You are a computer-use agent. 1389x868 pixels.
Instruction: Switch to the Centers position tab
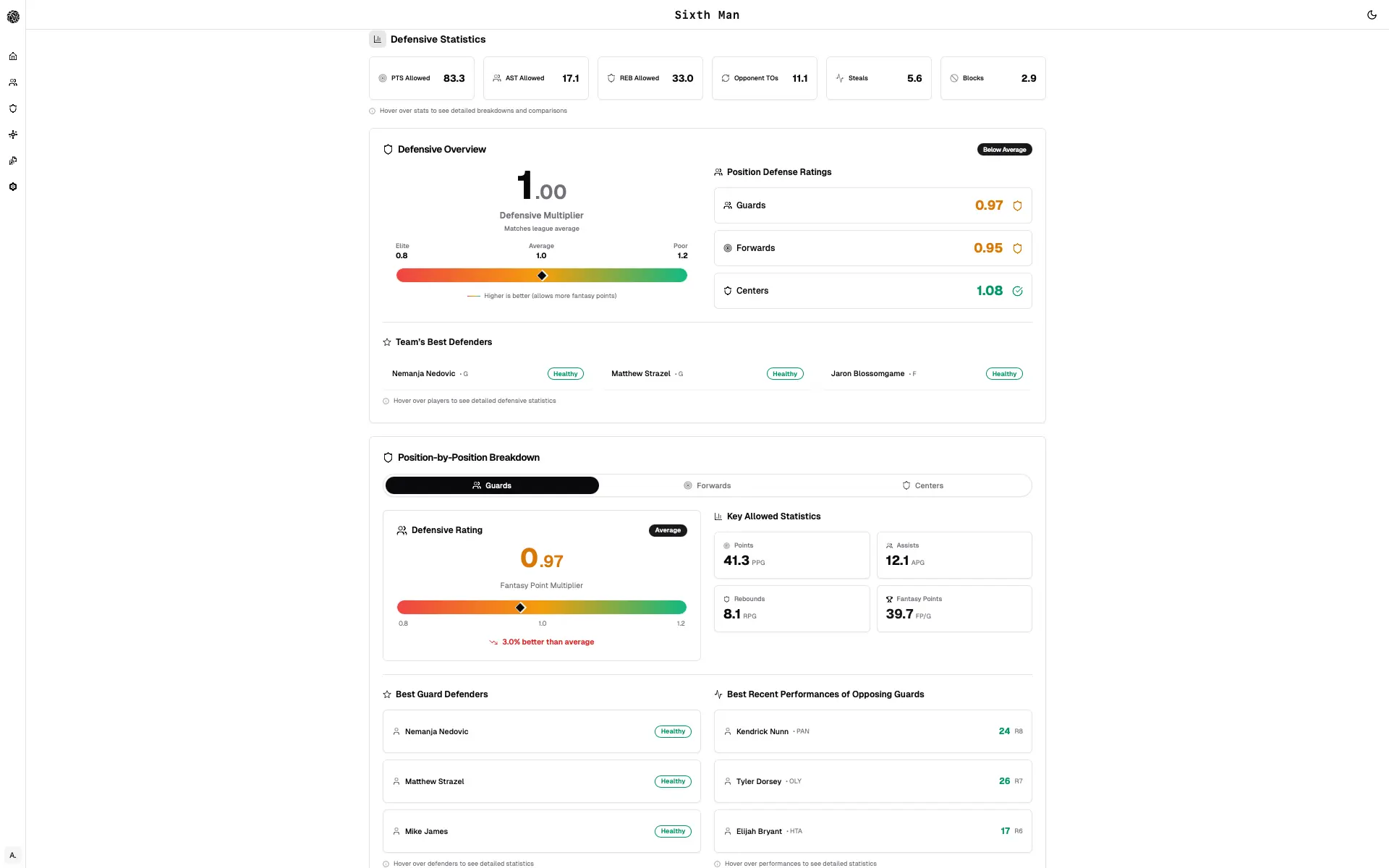click(923, 485)
